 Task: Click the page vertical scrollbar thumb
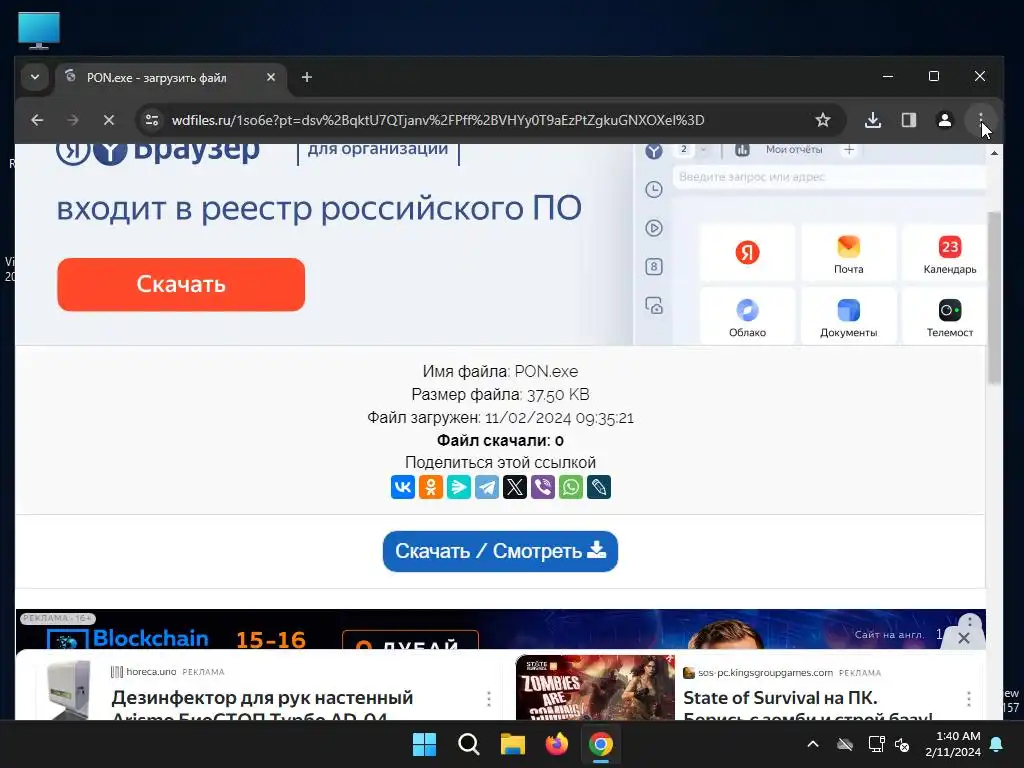[x=994, y=297]
